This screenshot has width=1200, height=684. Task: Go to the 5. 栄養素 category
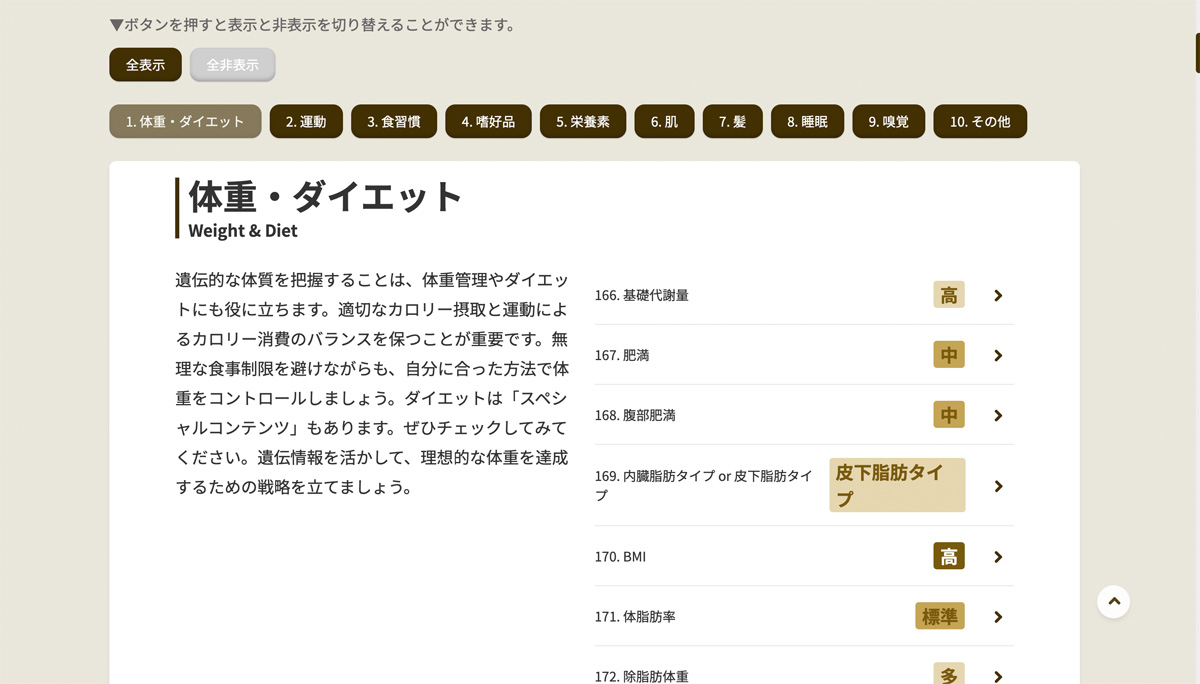582,122
